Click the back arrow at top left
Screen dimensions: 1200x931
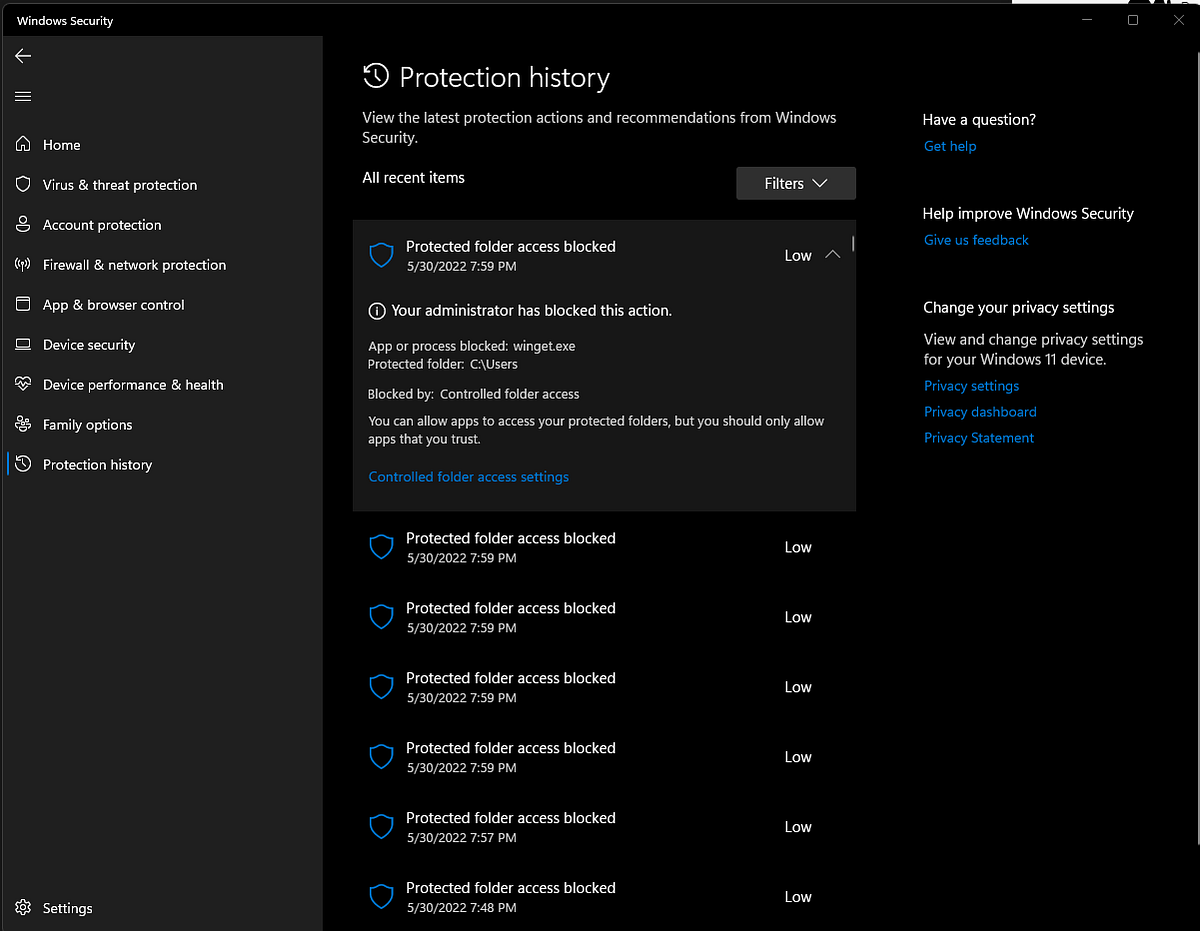tap(22, 56)
